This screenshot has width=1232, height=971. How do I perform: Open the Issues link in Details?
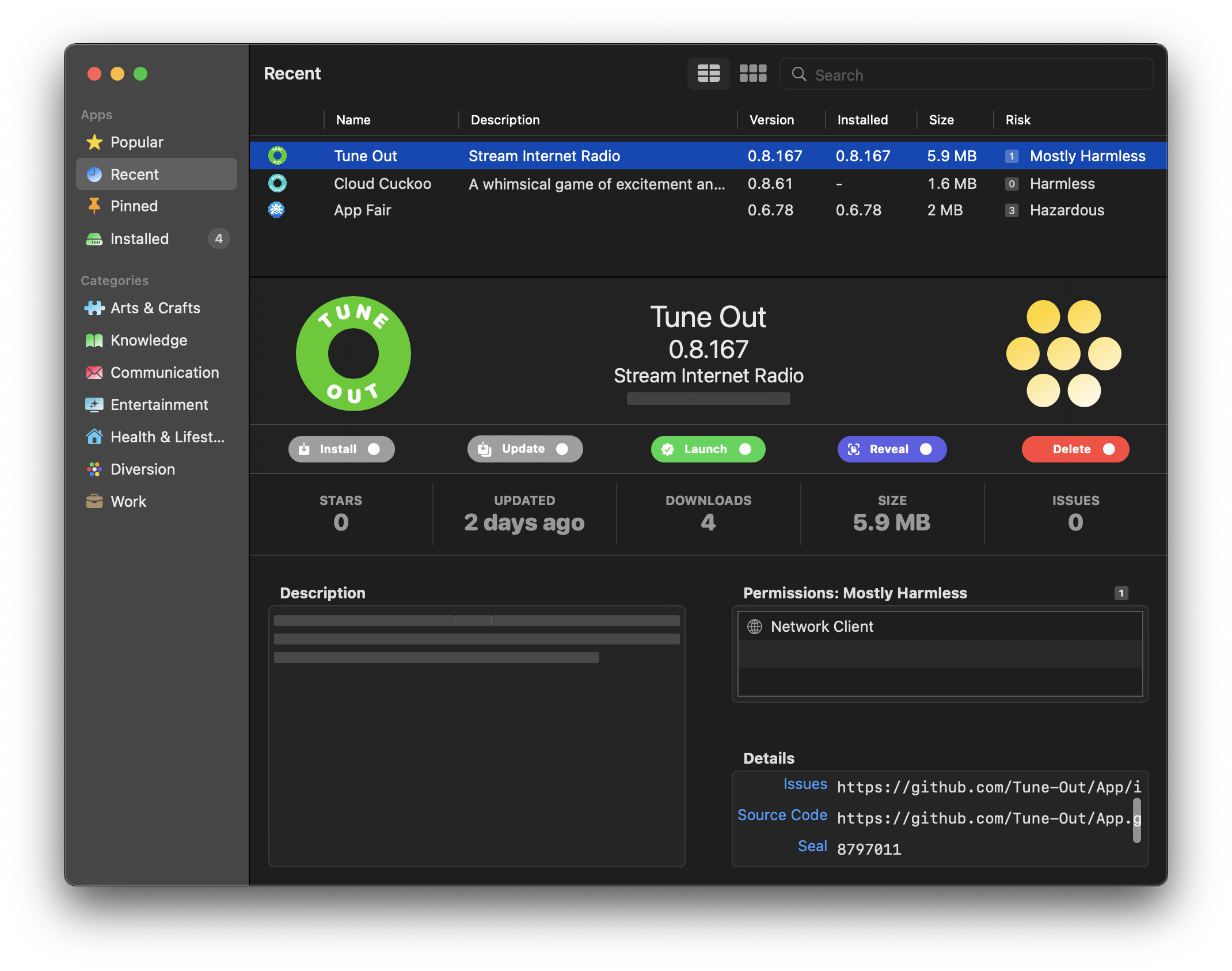click(805, 784)
